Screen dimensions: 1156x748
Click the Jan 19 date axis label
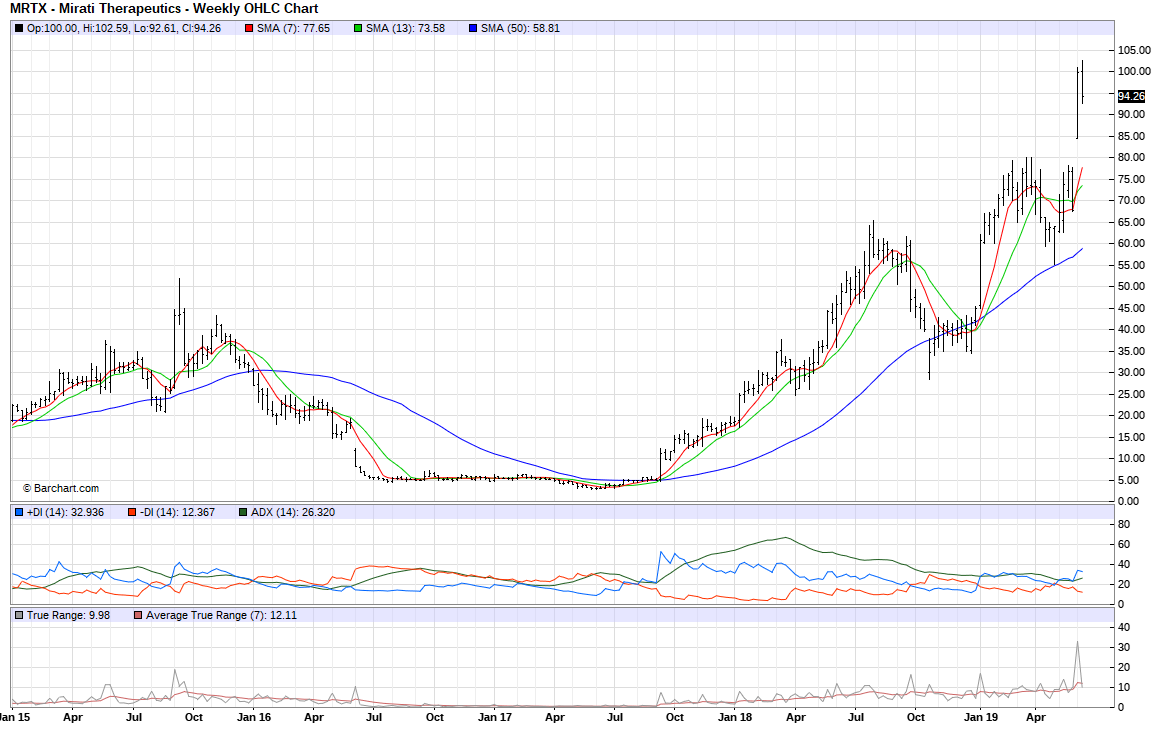pos(981,717)
